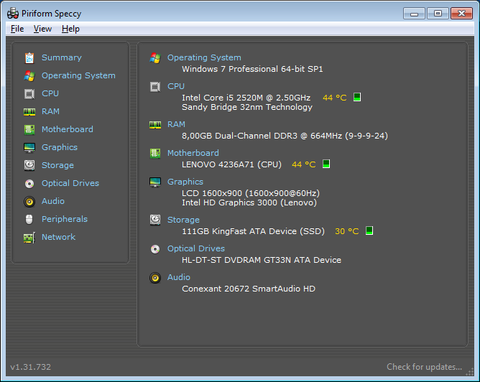Go to the CPU sidebar section

(50, 94)
